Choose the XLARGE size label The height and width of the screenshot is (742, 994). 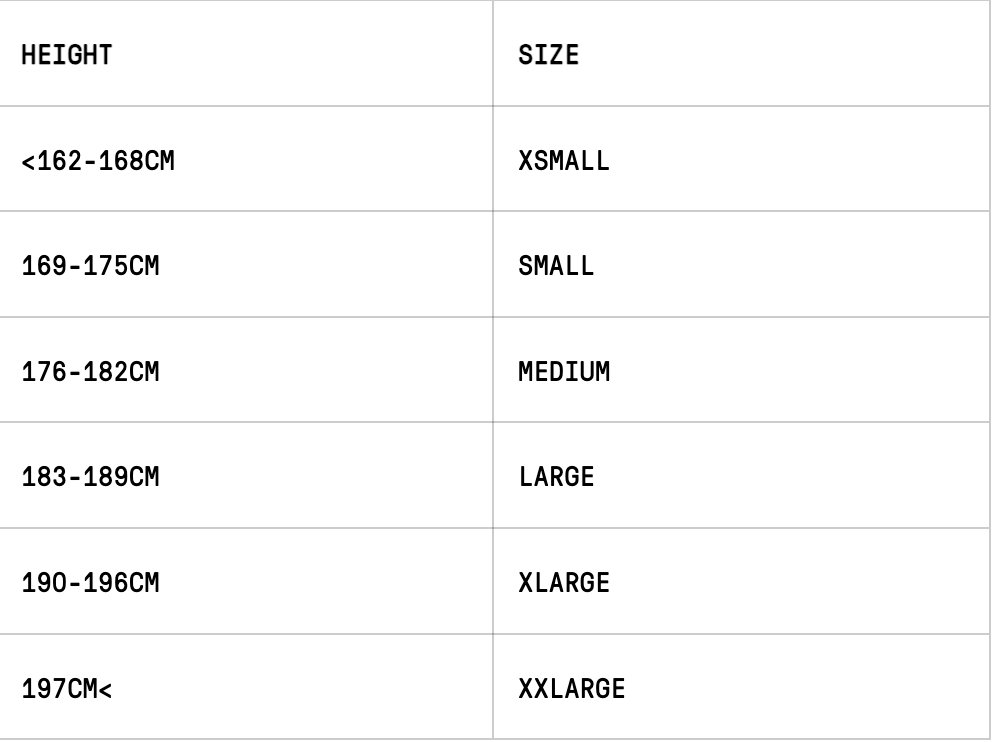click(563, 583)
